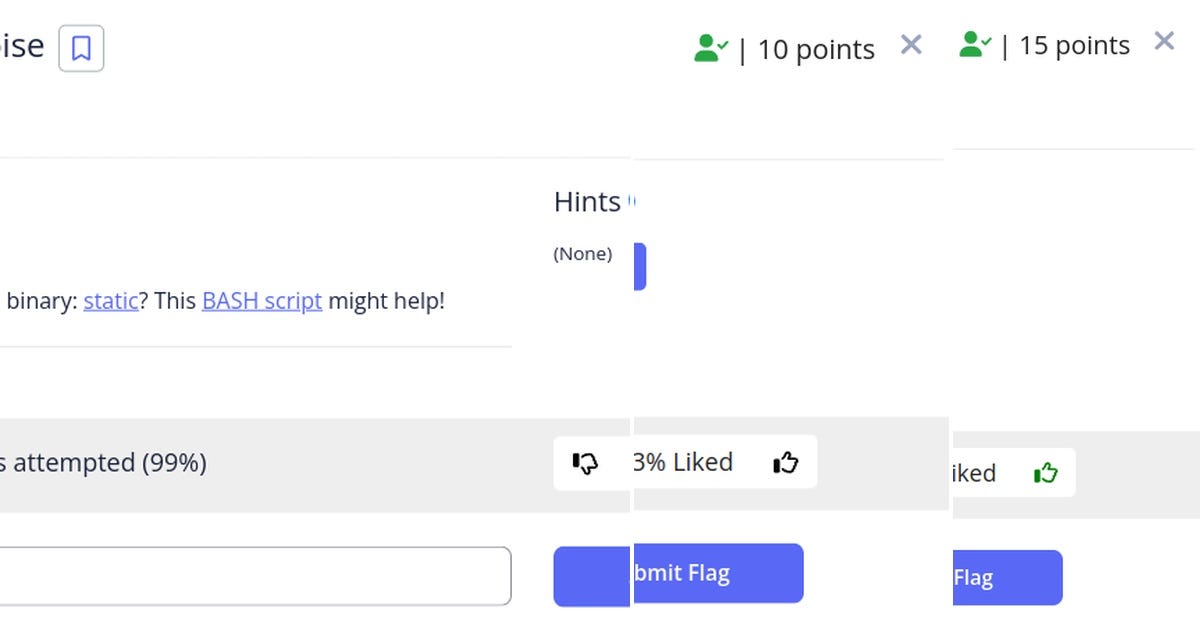Click the green solver icon next to 10 points

click(x=711, y=48)
